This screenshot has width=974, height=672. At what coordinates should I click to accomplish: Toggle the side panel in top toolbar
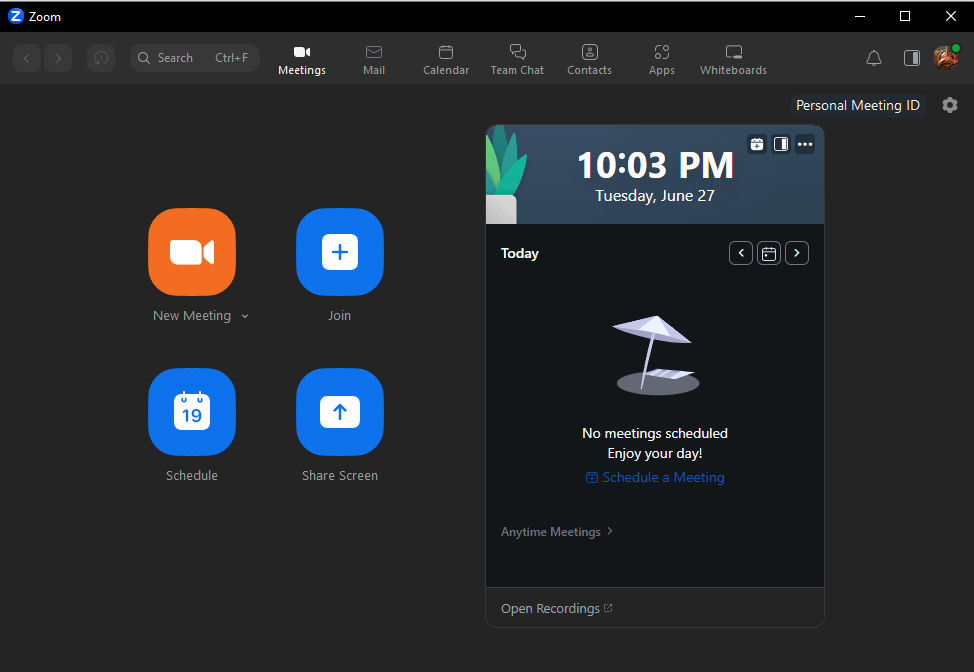click(x=911, y=58)
